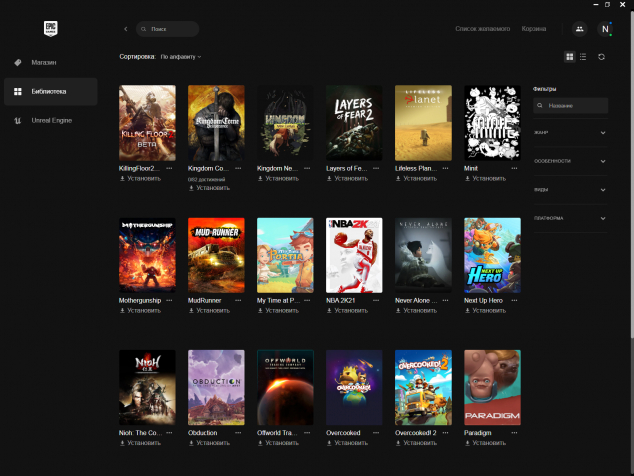Install MudRunner

point(209,311)
